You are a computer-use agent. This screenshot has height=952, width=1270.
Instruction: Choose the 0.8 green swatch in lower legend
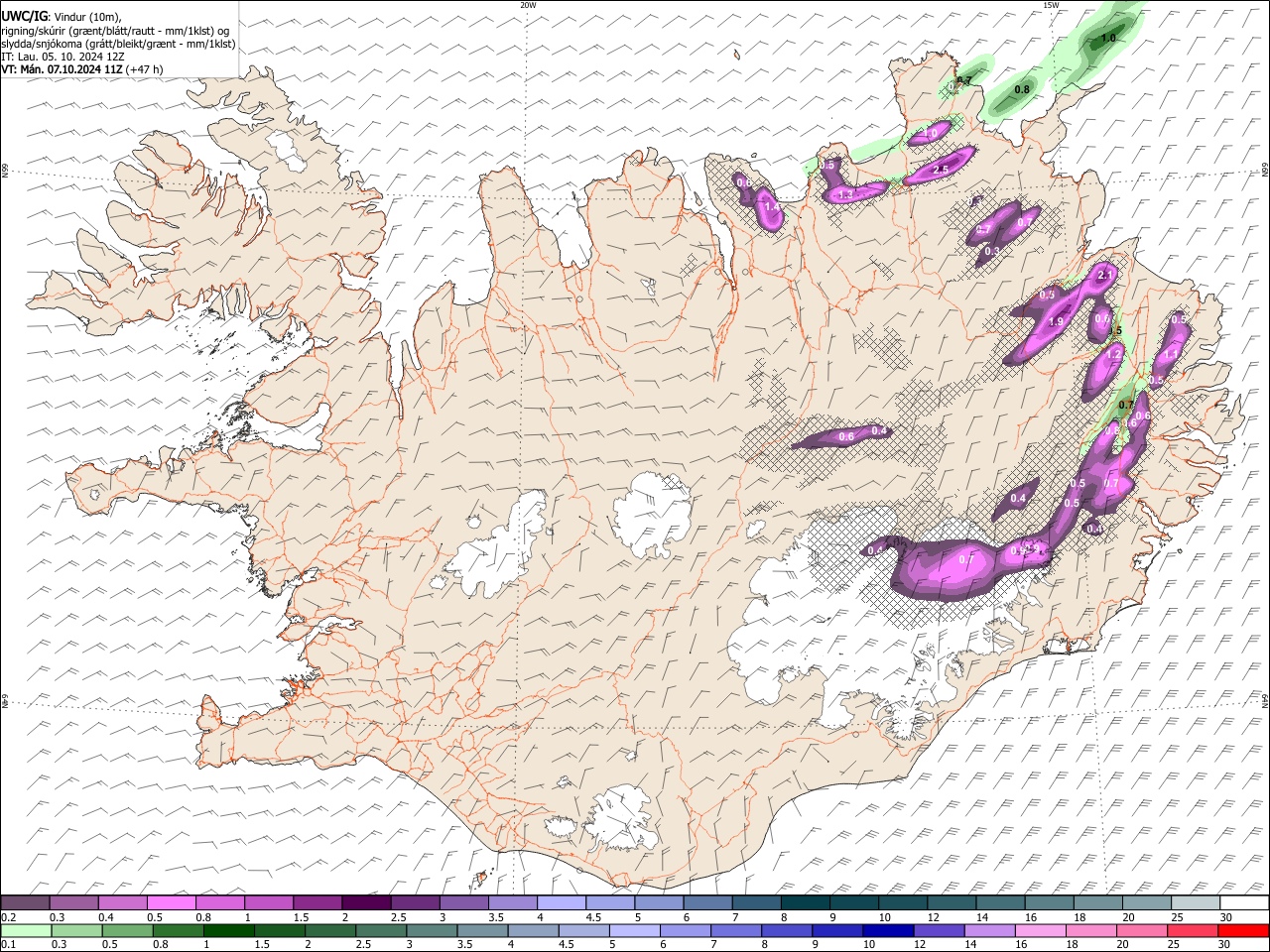tap(178, 930)
